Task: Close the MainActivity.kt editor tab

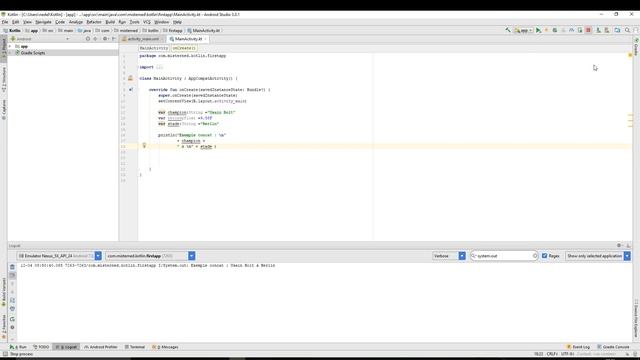Action: (x=205, y=39)
